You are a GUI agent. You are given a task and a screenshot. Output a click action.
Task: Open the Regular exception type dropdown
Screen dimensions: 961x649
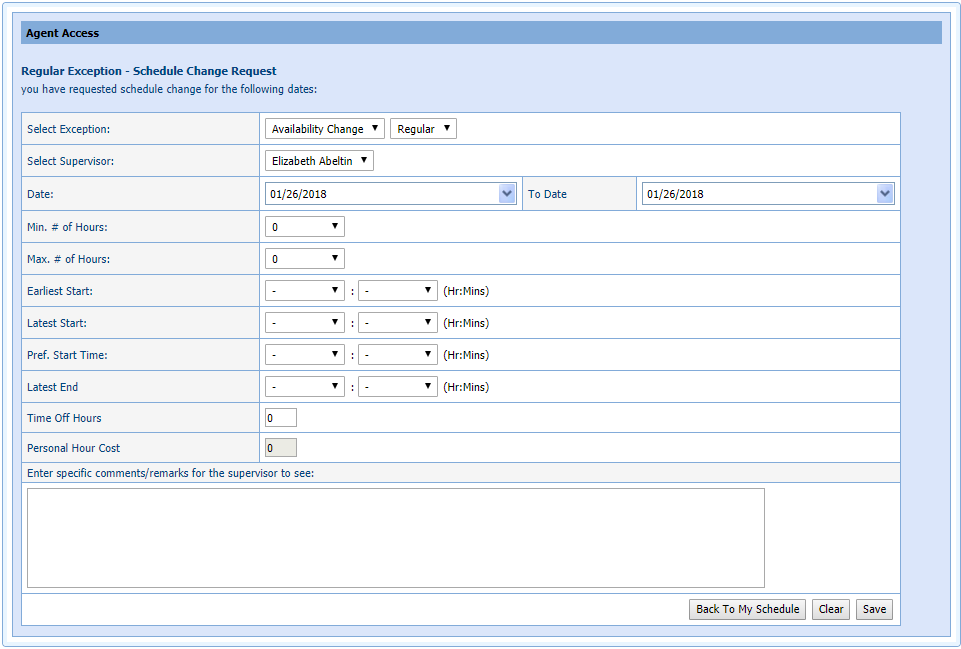pyautogui.click(x=423, y=129)
